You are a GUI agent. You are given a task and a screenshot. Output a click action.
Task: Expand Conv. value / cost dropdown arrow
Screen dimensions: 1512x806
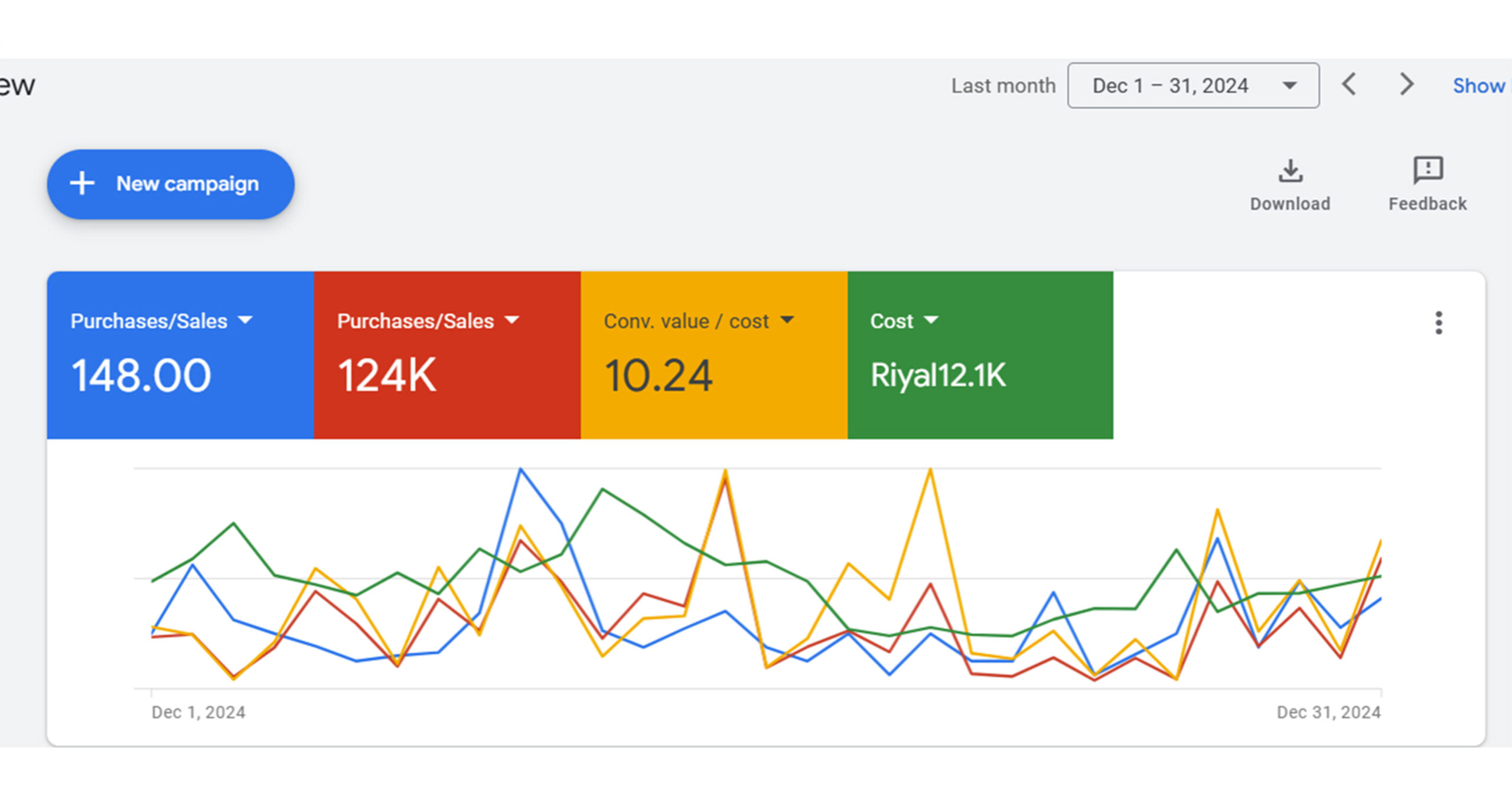click(787, 320)
